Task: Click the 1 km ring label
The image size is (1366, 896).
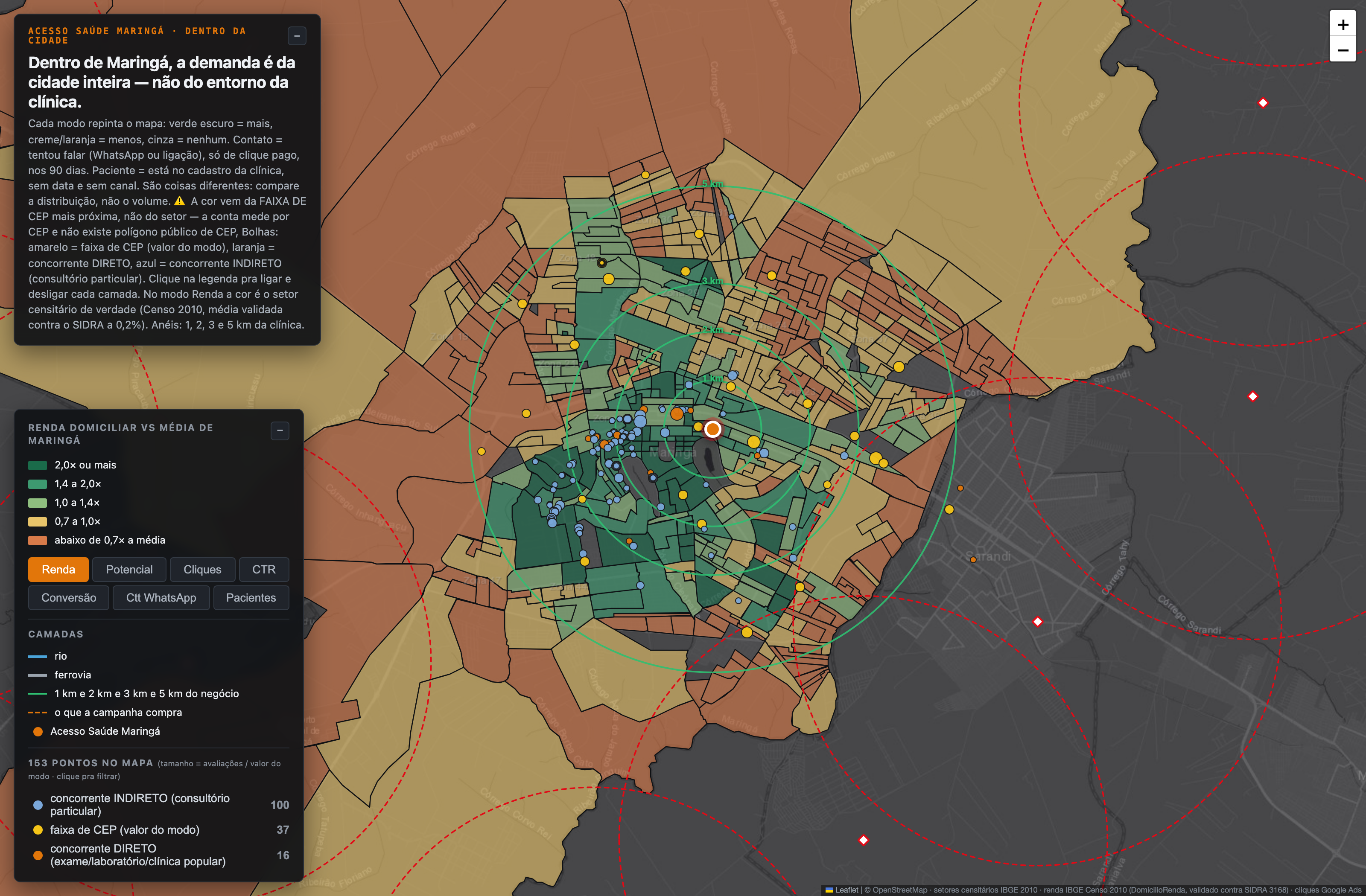Action: point(712,378)
